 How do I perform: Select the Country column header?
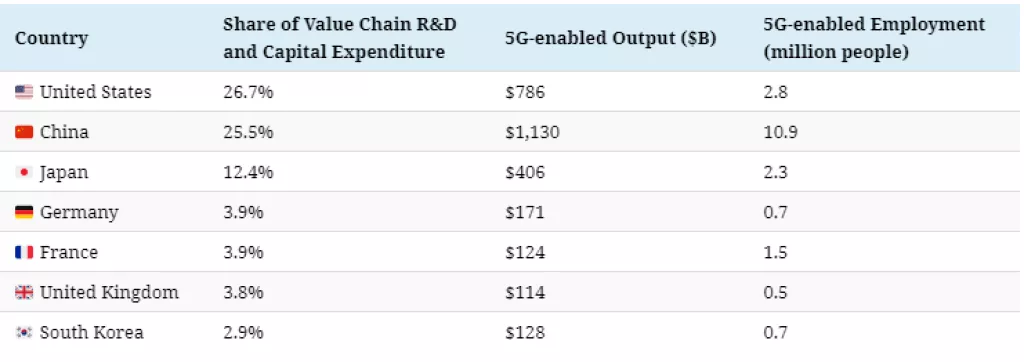(x=52, y=38)
